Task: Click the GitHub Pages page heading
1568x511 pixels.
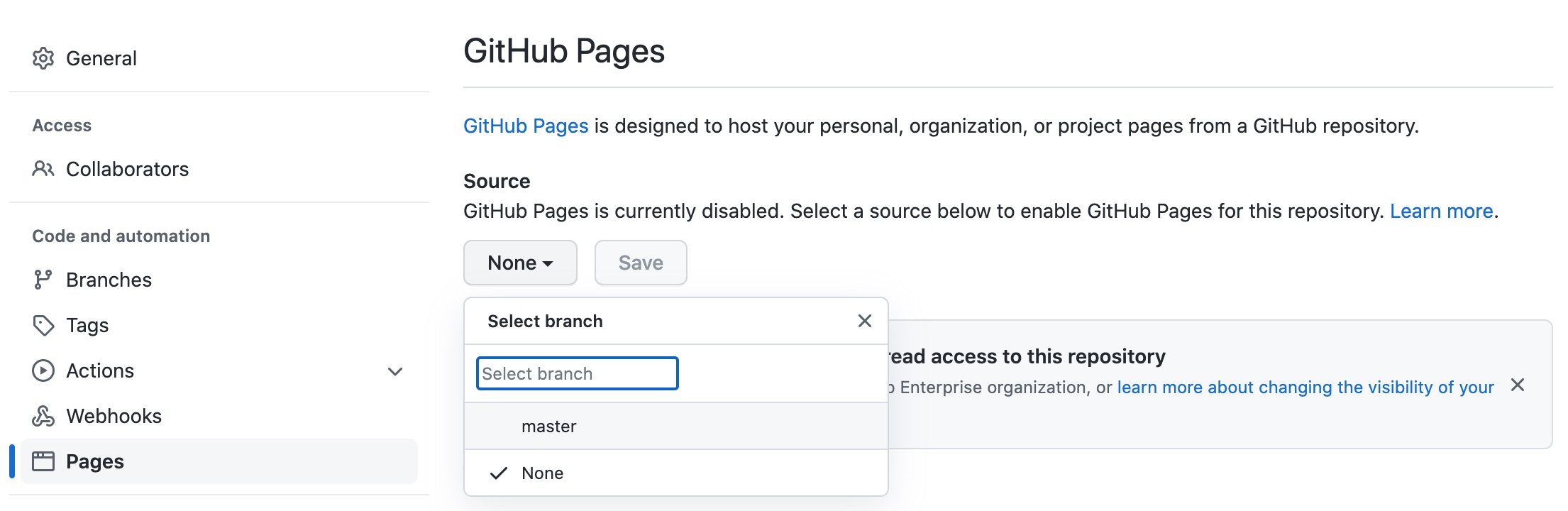Action: tap(564, 51)
